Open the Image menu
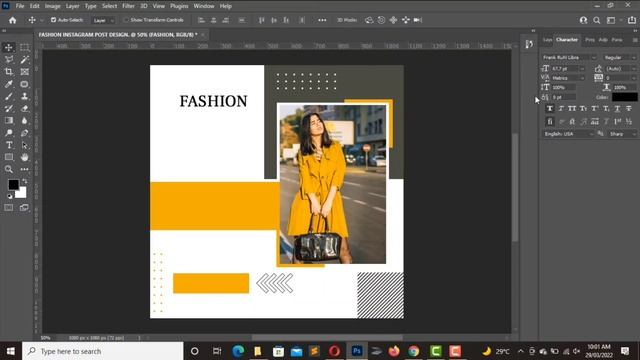This screenshot has width=640, height=360. (x=52, y=6)
